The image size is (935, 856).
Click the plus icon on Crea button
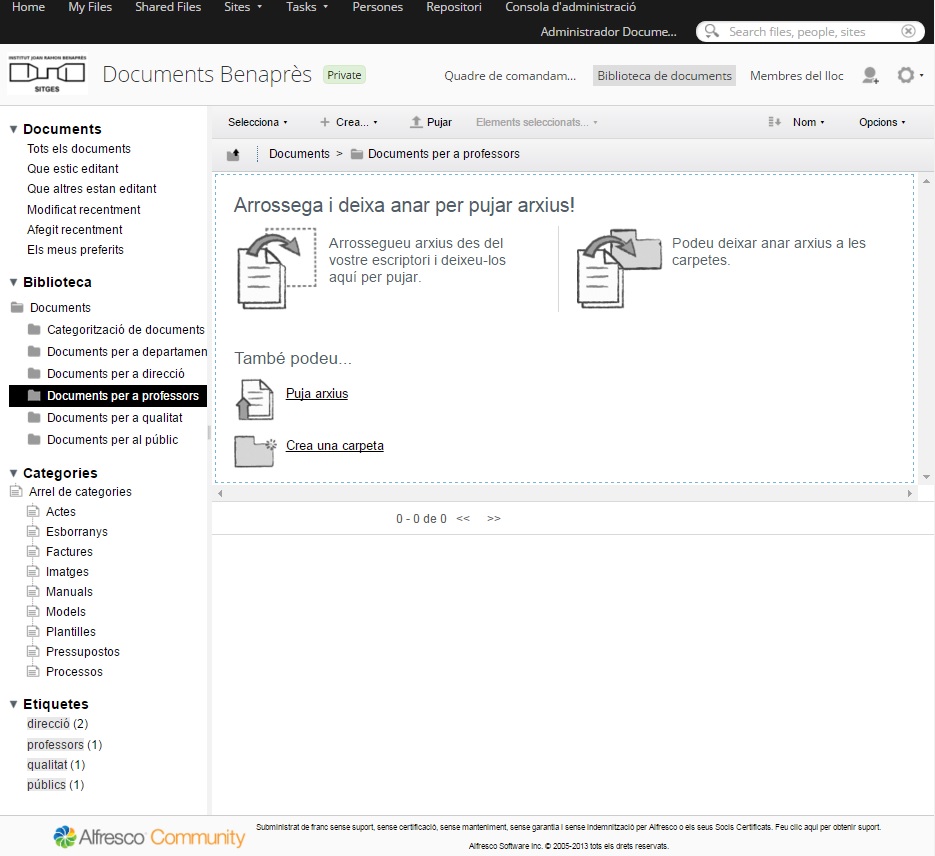point(324,122)
